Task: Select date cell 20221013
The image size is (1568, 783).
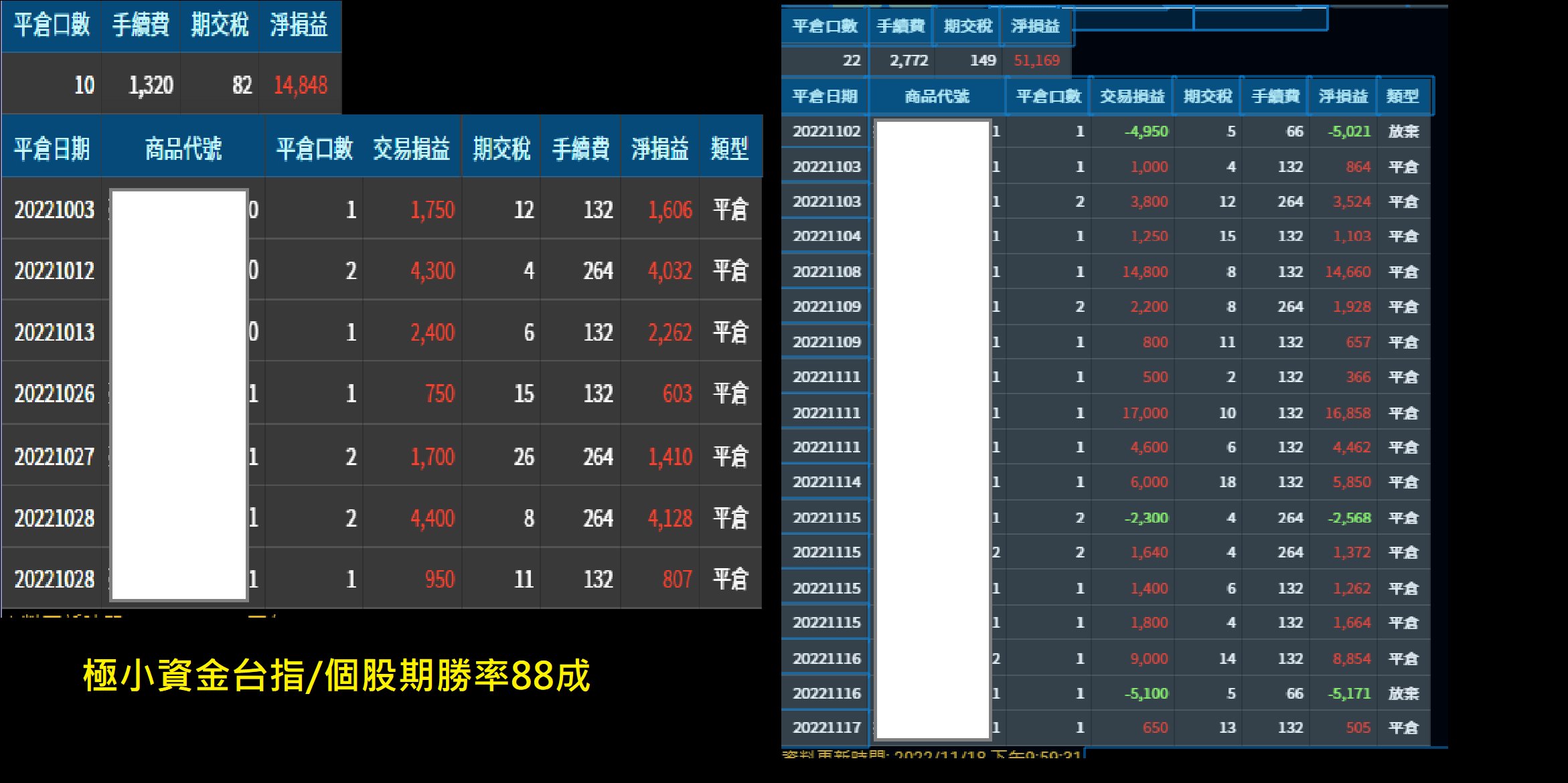Action: point(55,332)
